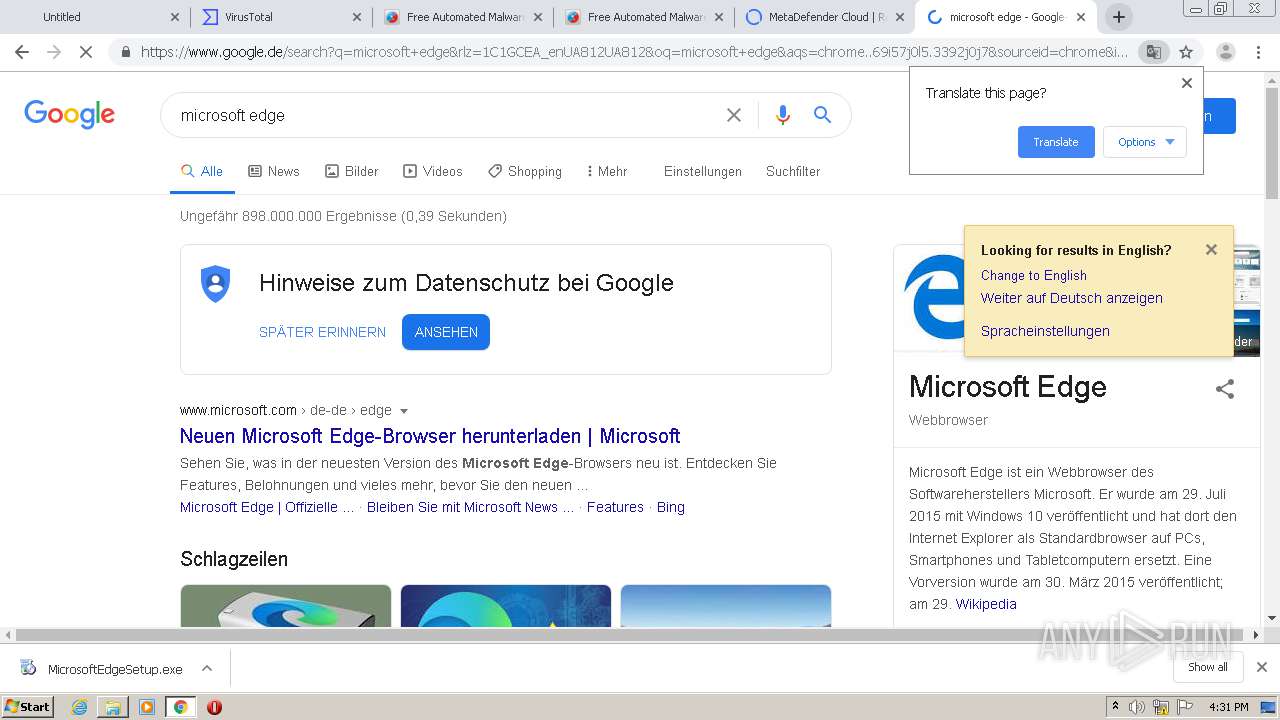Open the Chrome profile avatar

pyautogui.click(x=1225, y=52)
